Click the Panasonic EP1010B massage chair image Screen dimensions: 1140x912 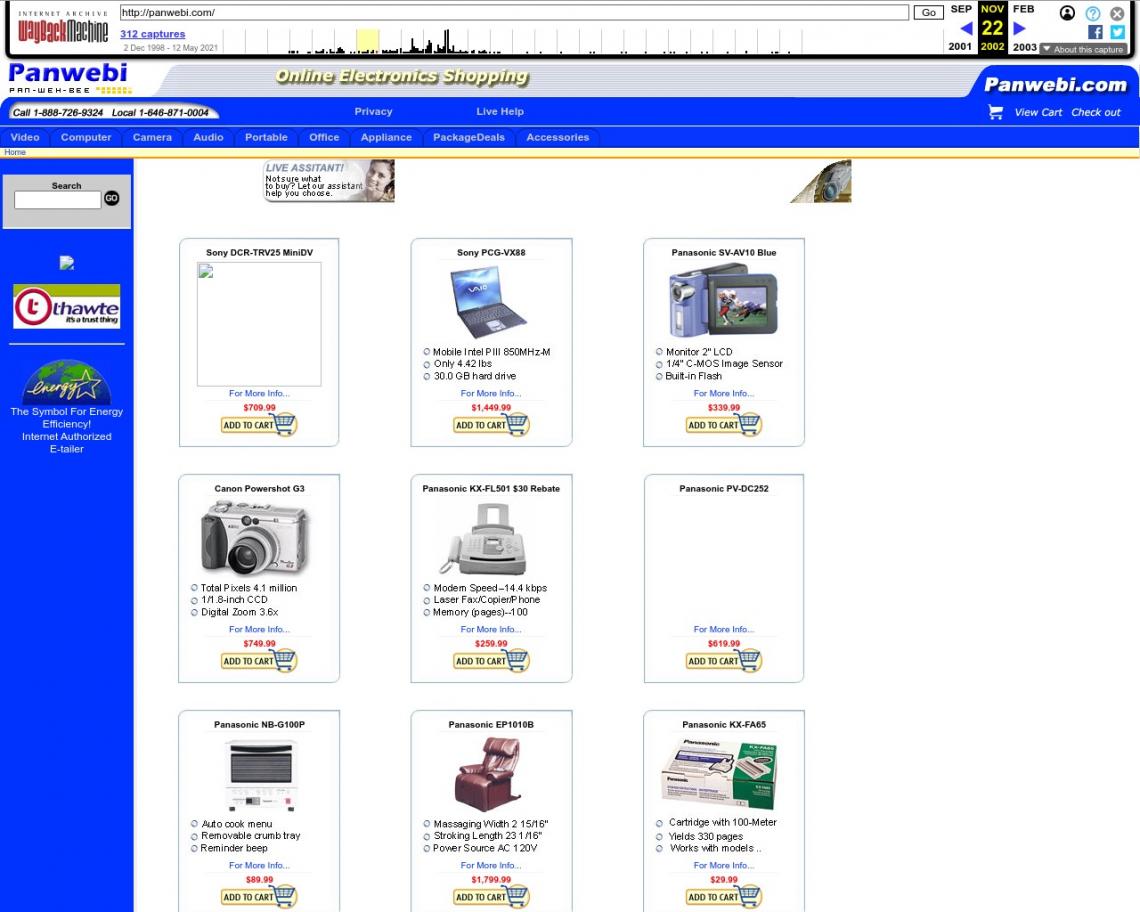[488, 774]
